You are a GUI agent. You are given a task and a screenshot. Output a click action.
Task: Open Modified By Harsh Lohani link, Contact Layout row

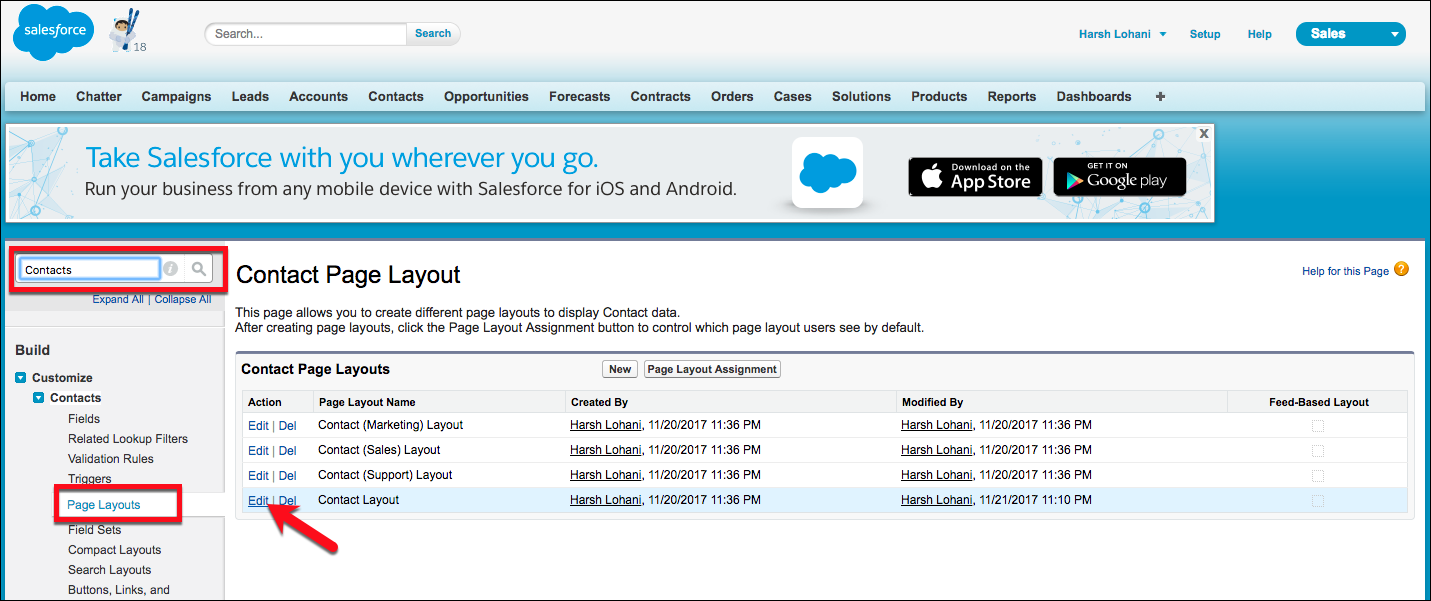(x=936, y=500)
